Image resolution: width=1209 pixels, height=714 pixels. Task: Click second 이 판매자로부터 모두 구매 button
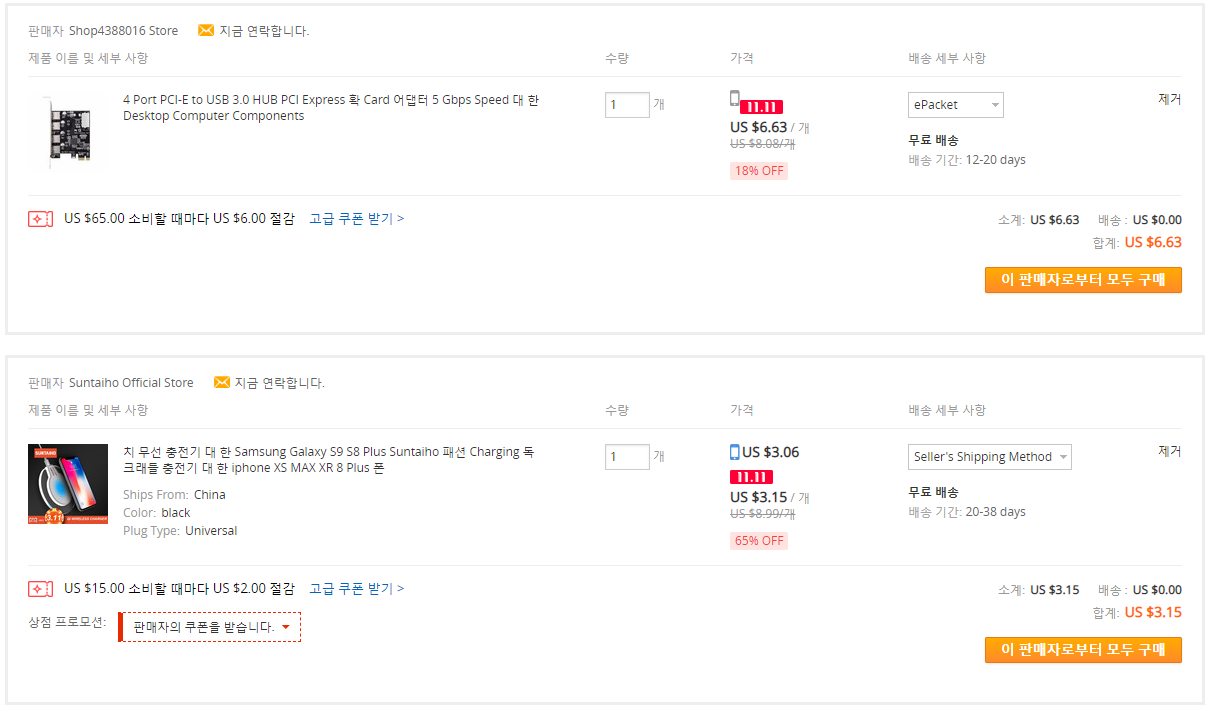tap(1083, 650)
